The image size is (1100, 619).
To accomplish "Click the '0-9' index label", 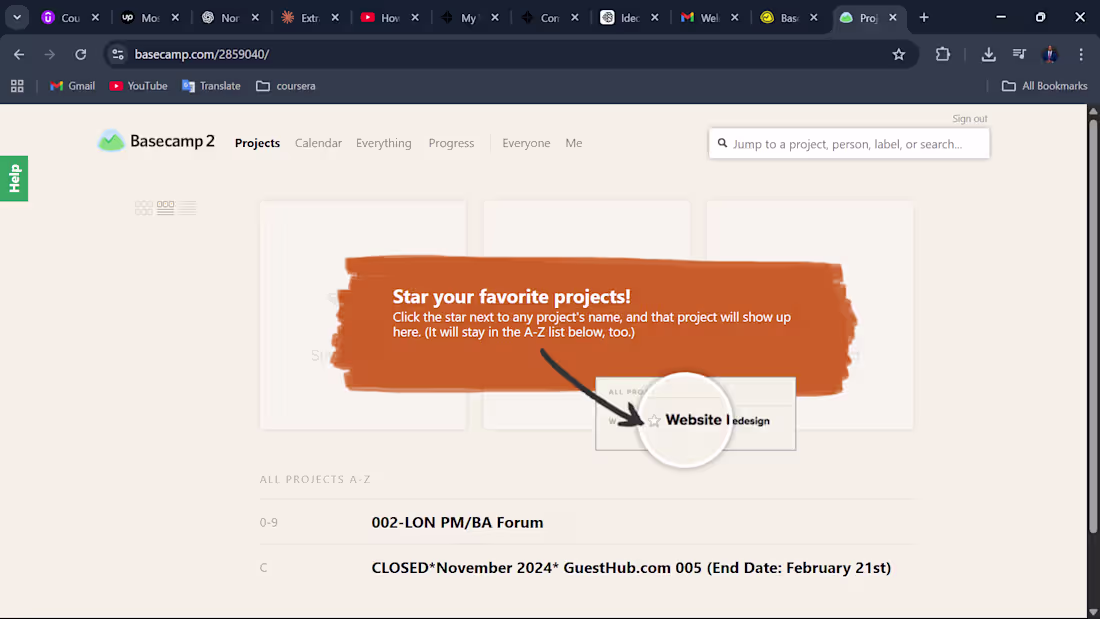I will 269,522.
